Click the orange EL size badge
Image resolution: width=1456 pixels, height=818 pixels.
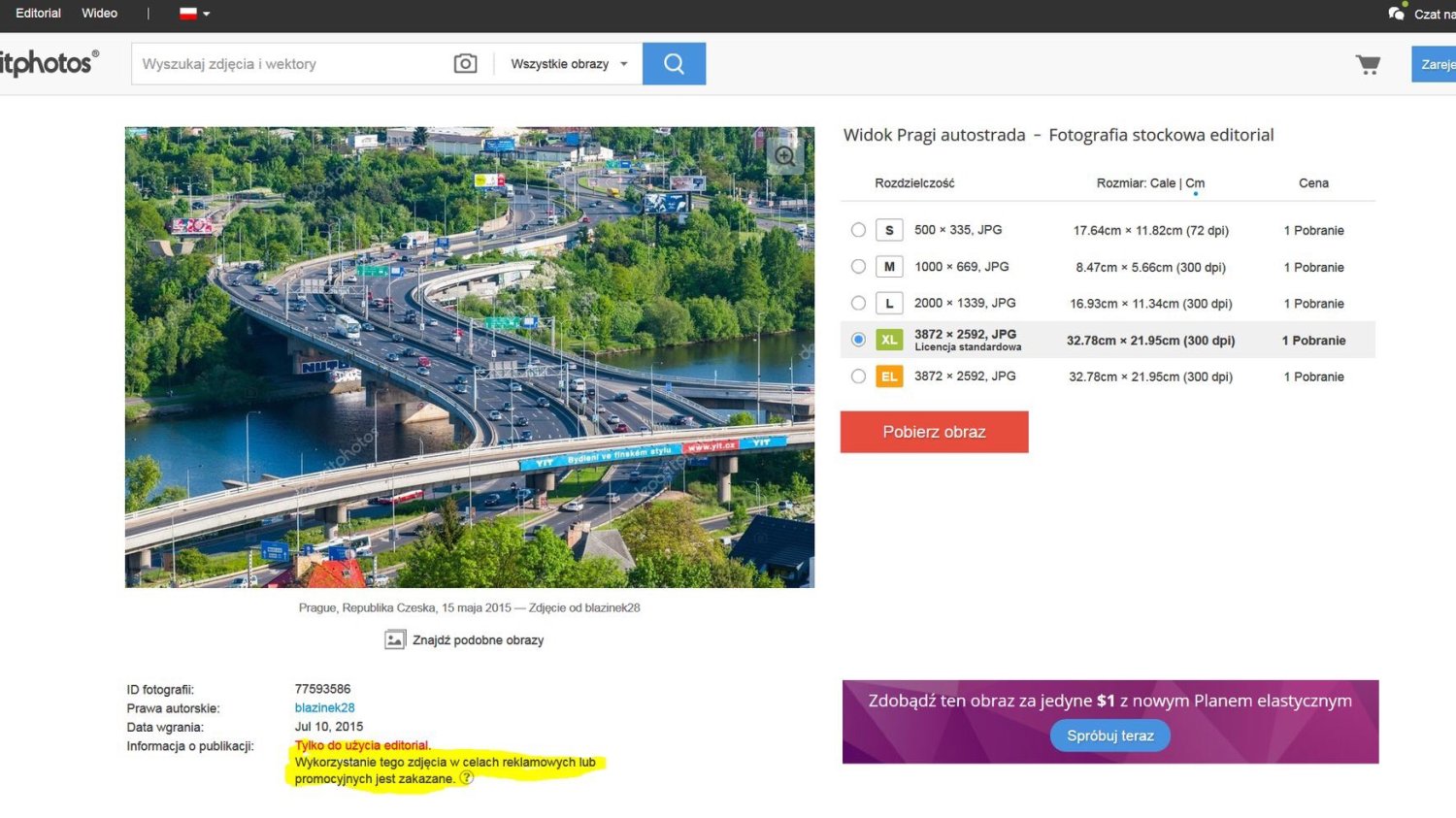coord(889,376)
